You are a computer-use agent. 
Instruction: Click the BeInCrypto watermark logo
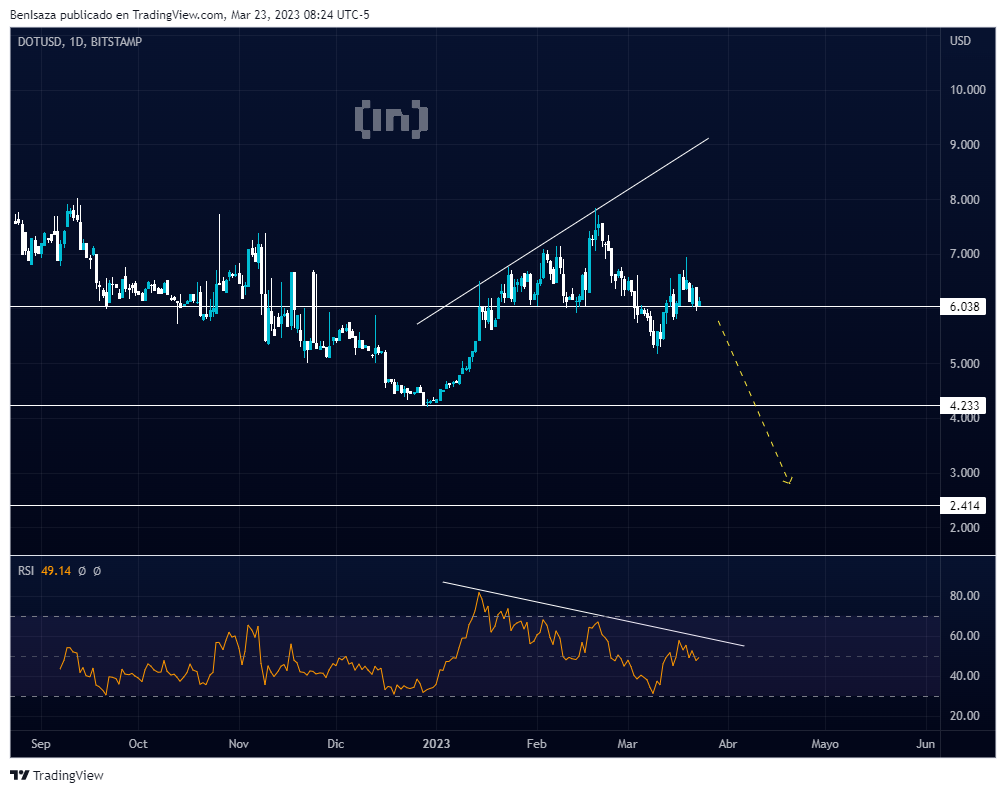[391, 119]
